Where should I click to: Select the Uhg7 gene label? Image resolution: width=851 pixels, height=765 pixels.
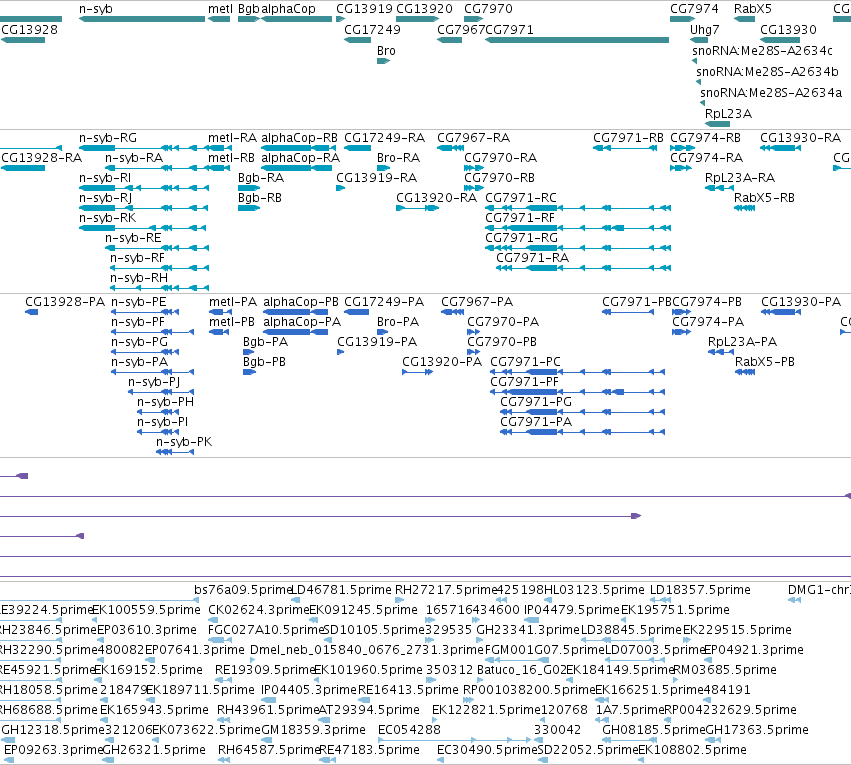(x=704, y=30)
